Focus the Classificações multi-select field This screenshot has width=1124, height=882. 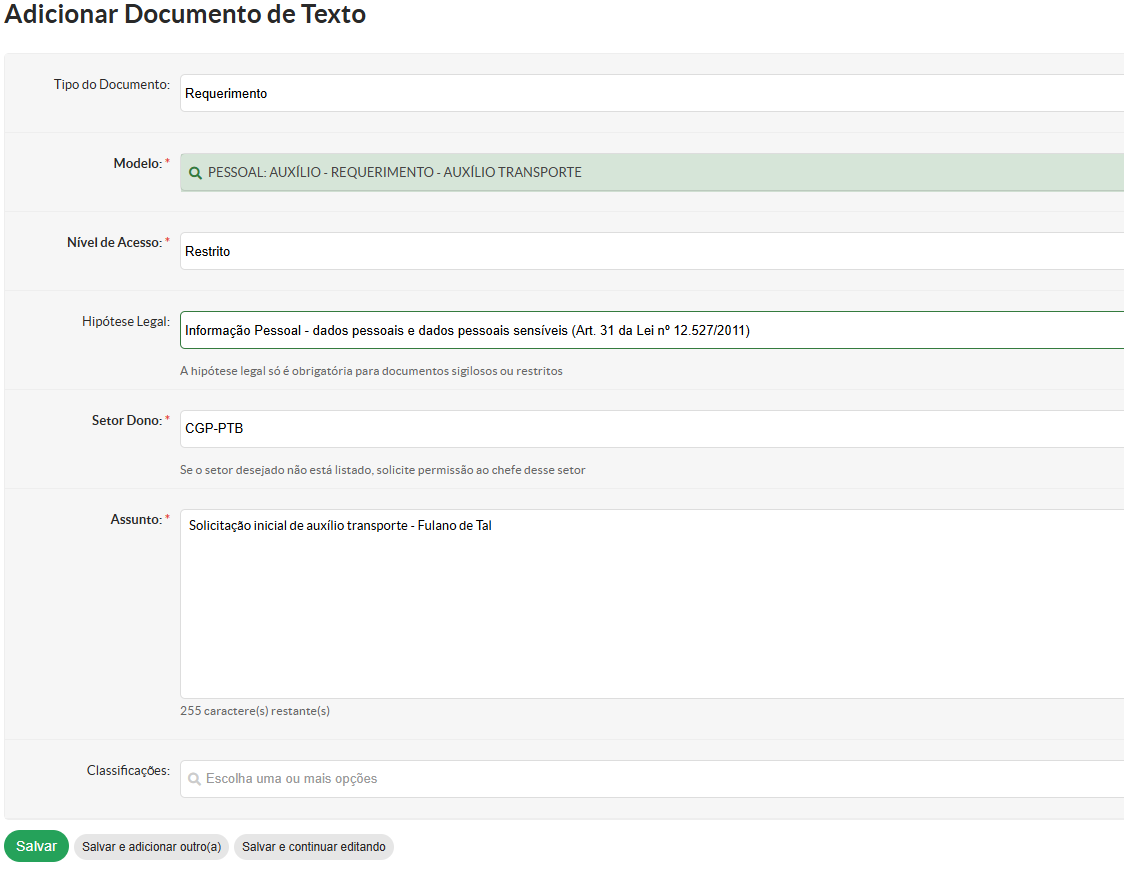tap(650, 779)
